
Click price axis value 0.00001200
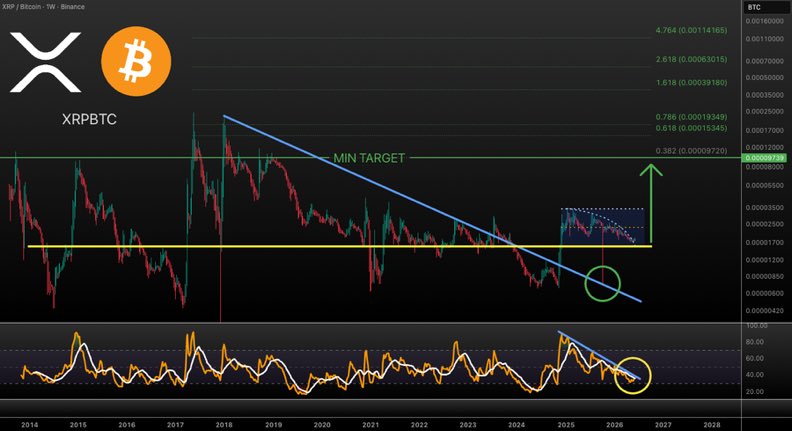point(765,260)
